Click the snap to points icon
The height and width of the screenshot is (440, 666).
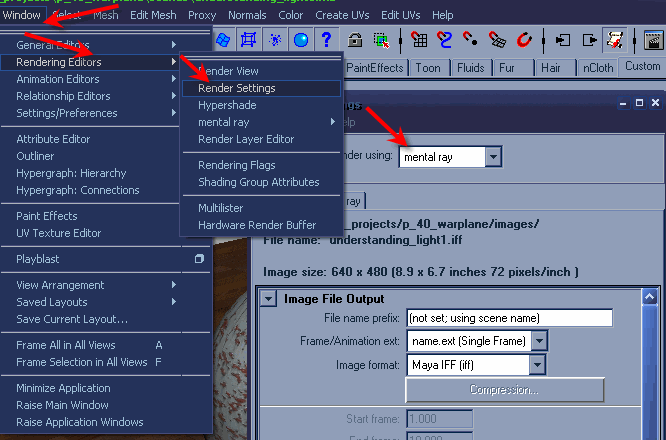point(471,40)
